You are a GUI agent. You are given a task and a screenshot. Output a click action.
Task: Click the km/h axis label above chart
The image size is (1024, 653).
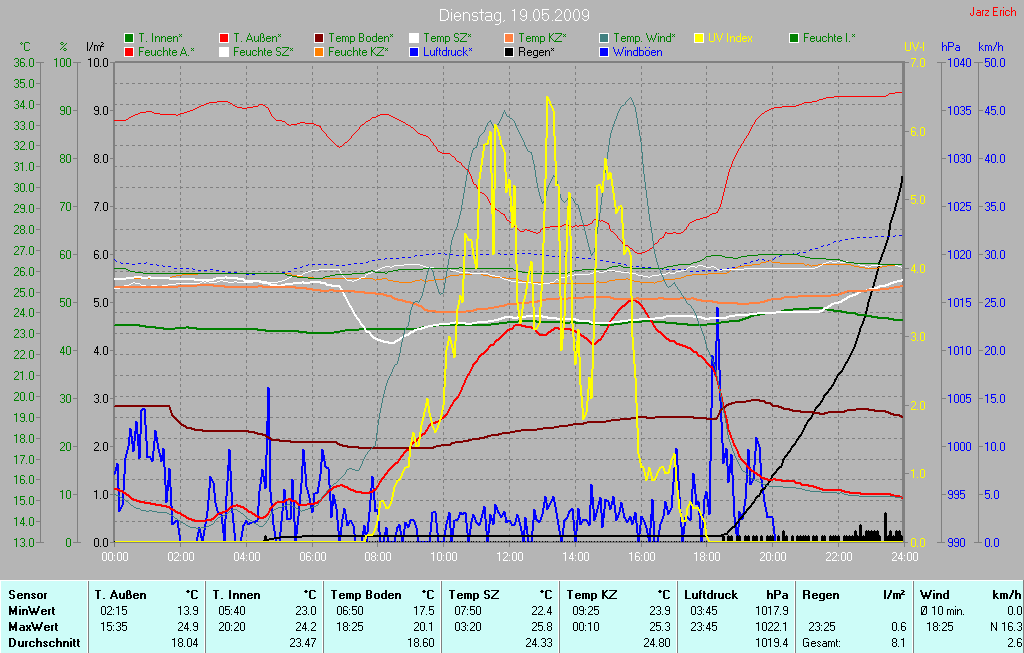click(x=990, y=47)
